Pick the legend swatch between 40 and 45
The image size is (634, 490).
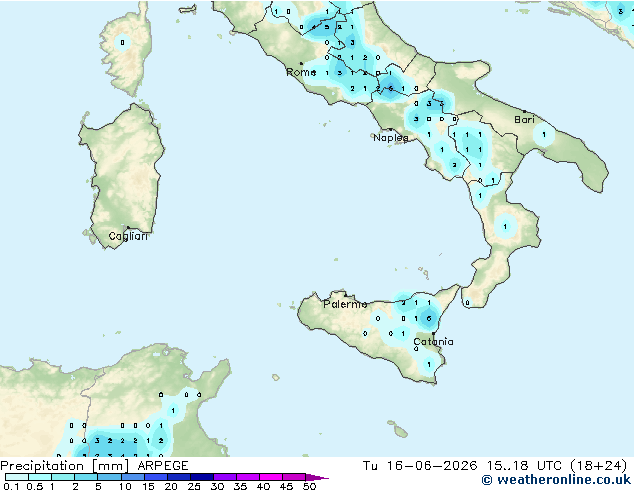271,477
